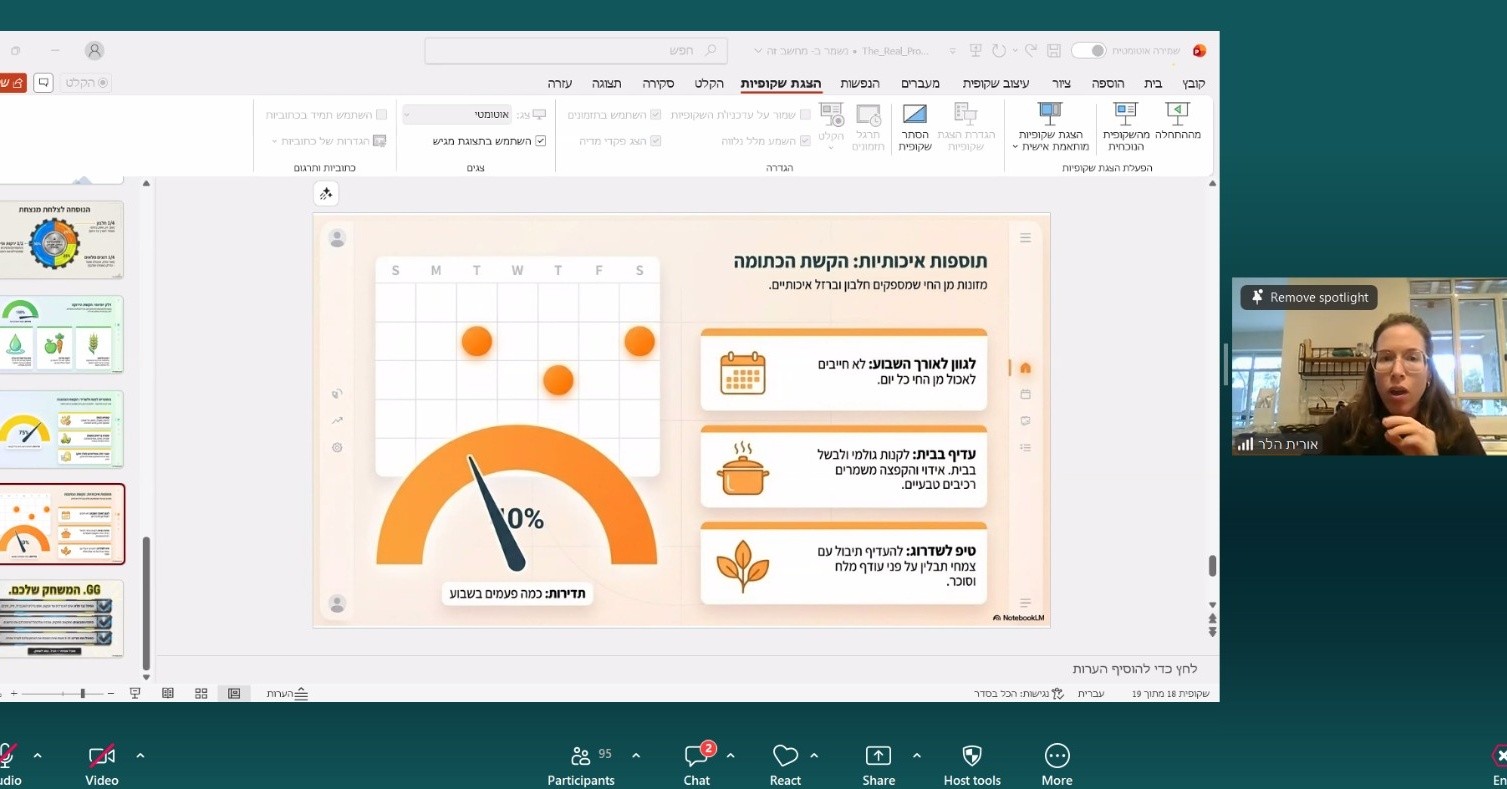
Task: Click the notes button in status bar (הערות)
Action: point(288,693)
